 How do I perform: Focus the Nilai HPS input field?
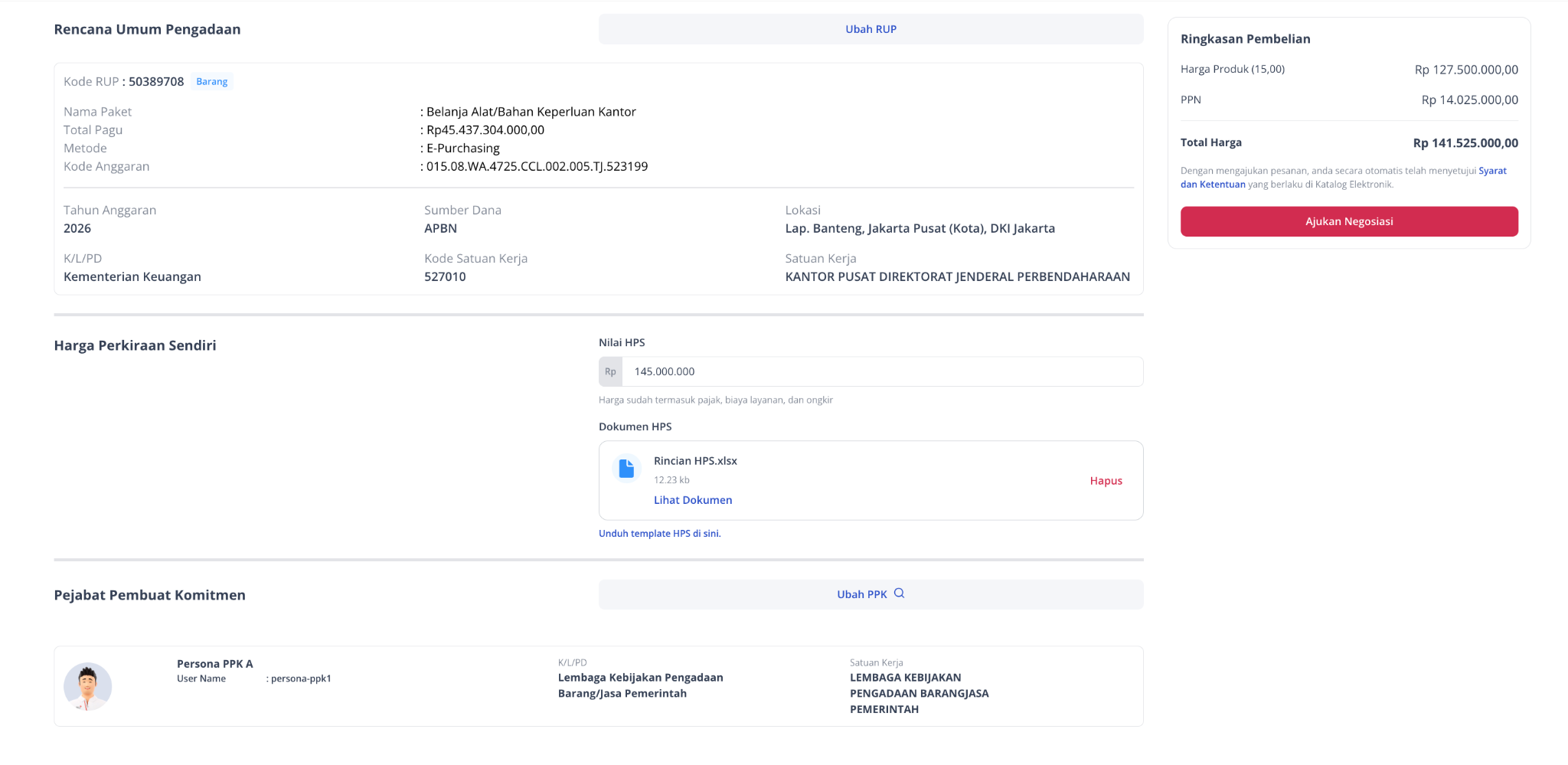[x=882, y=371]
